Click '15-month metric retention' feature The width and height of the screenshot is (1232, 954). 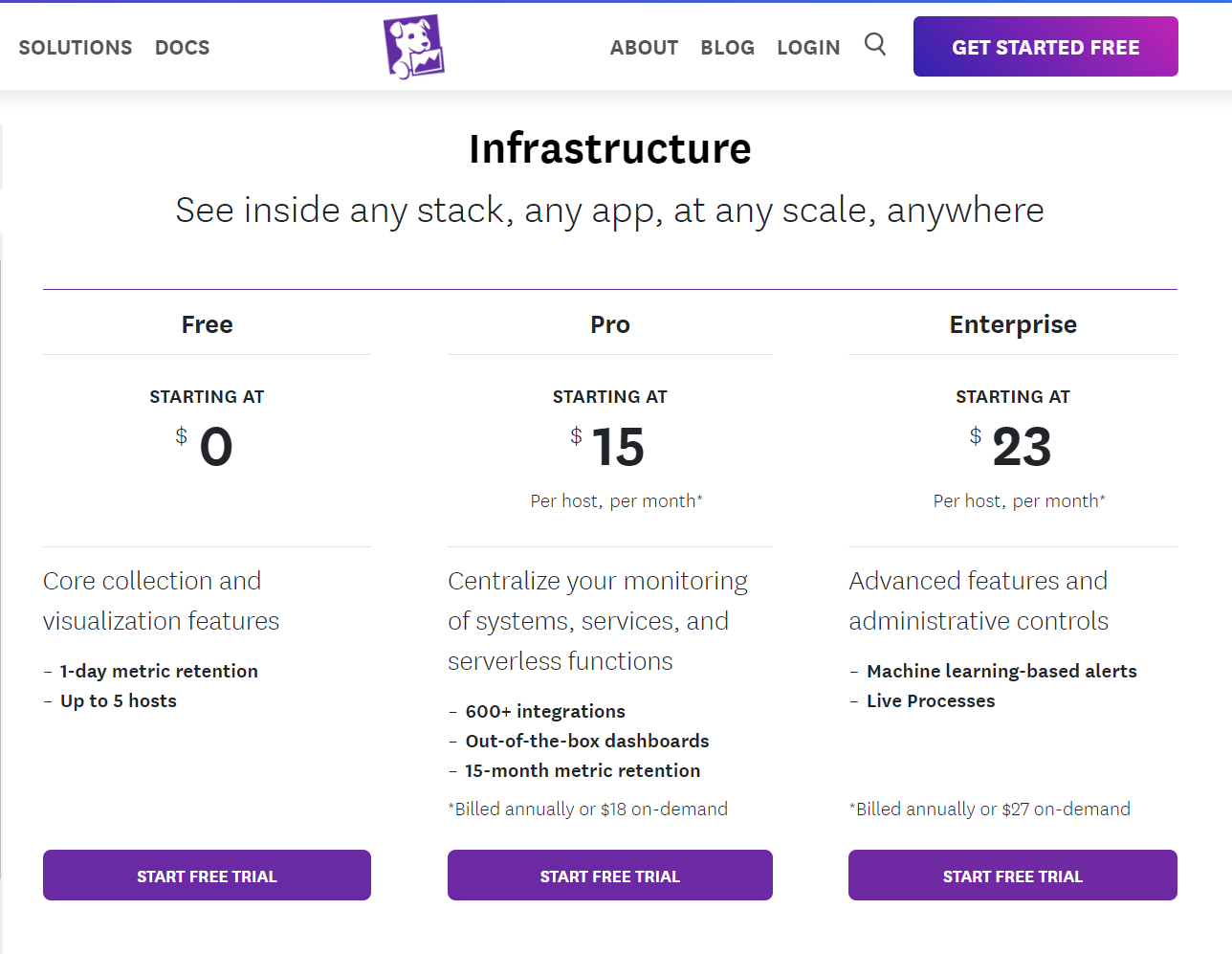[583, 770]
